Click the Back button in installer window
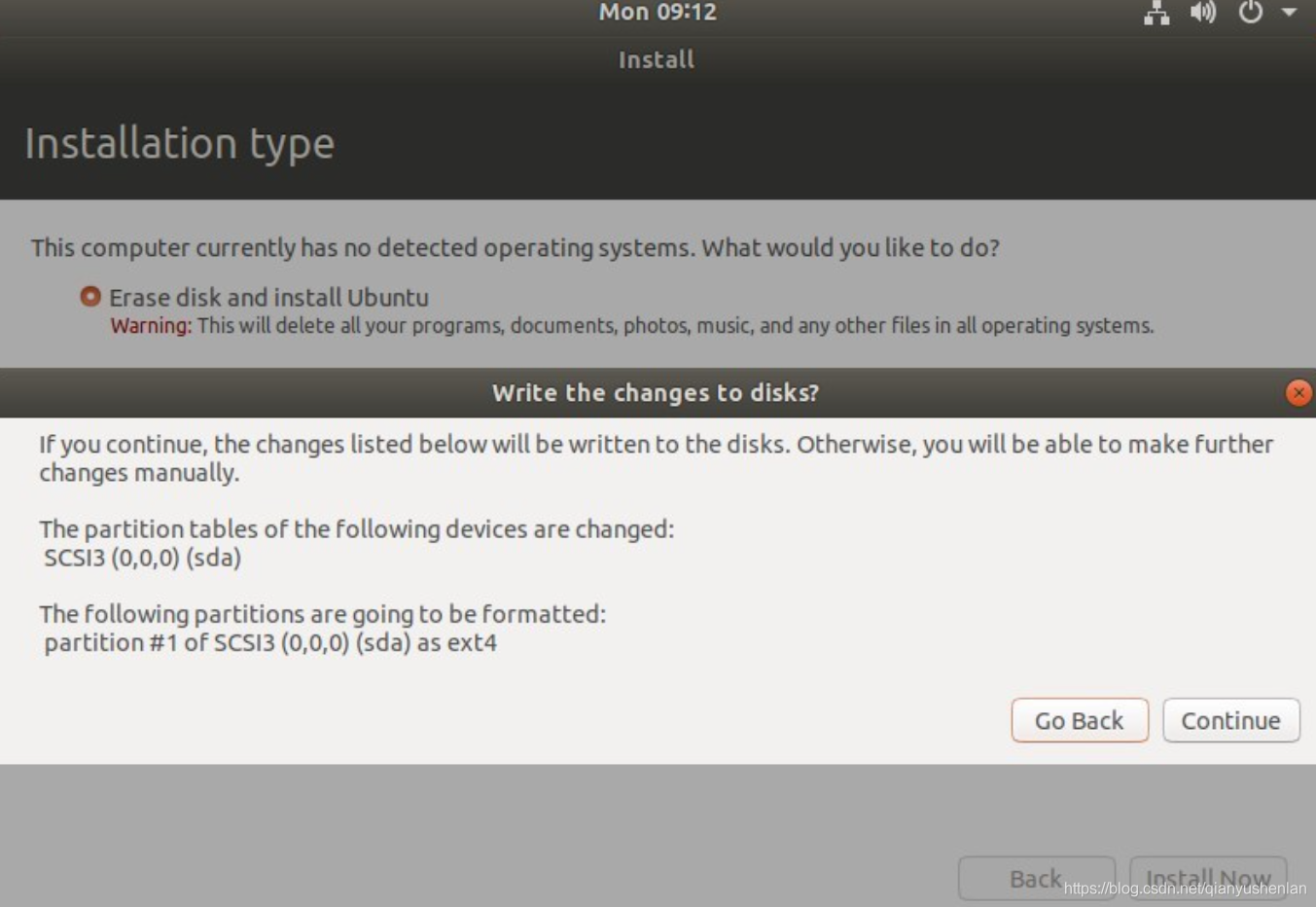 coord(1037,879)
